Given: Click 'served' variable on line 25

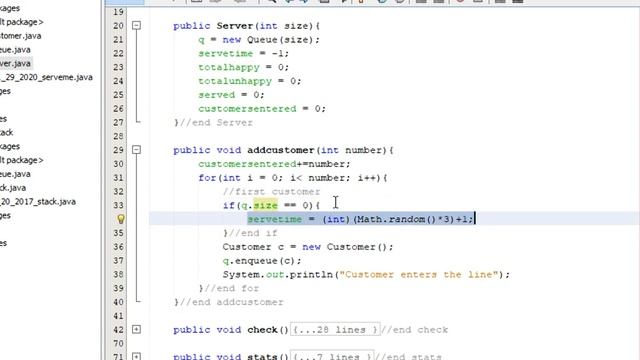Looking at the screenshot, I should [217, 95].
